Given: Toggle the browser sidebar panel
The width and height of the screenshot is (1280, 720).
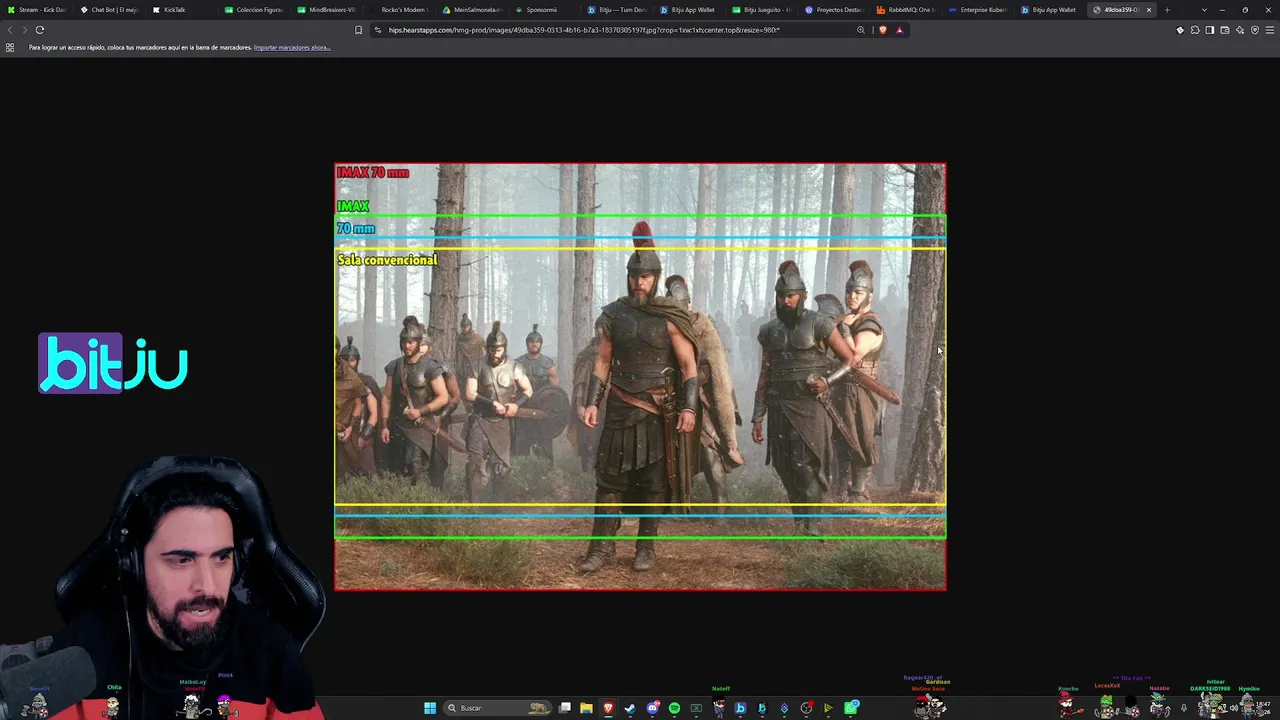Looking at the screenshot, I should point(1210,30).
